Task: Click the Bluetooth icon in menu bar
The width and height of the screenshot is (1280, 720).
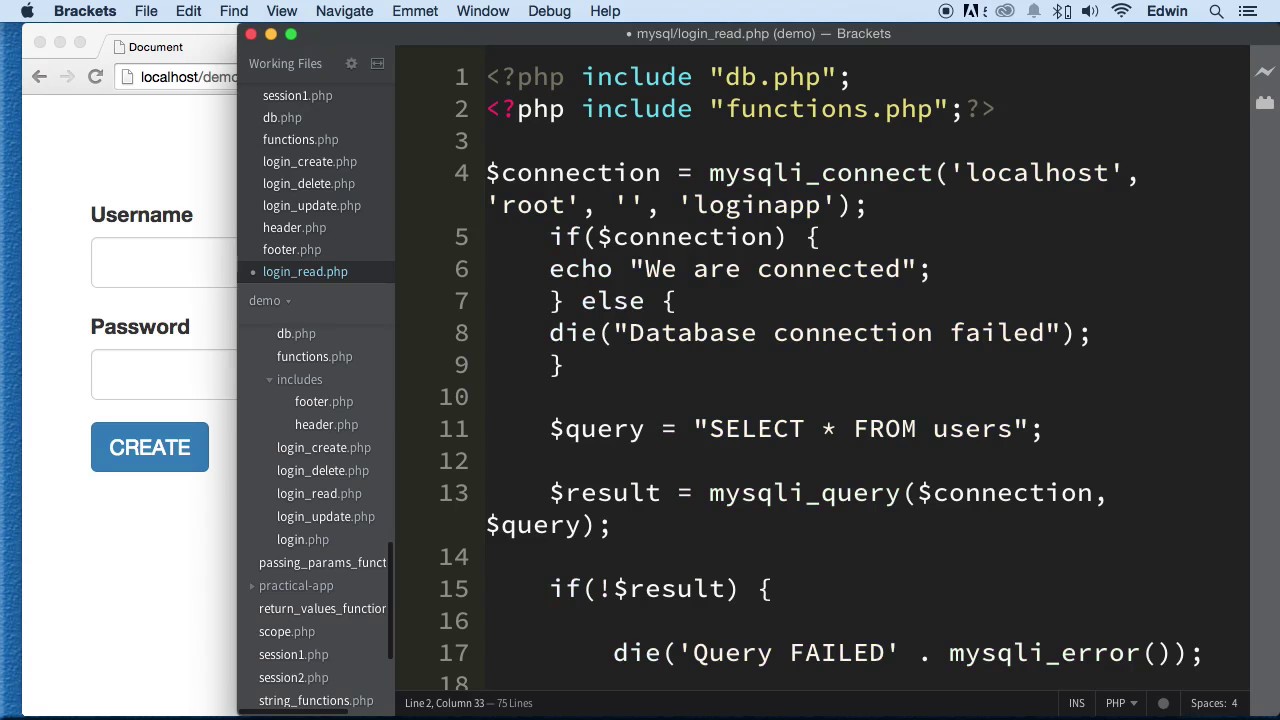Action: point(1062,11)
